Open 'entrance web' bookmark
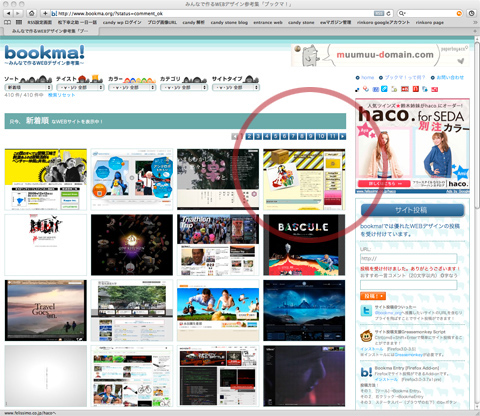This screenshot has width=480, height=416. pyautogui.click(x=268, y=22)
